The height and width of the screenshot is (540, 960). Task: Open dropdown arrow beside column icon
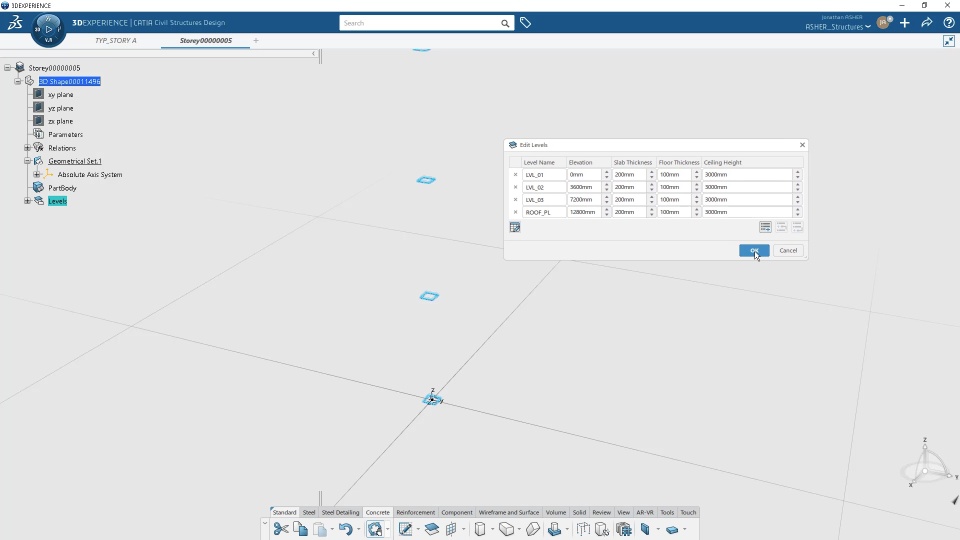click(492, 530)
